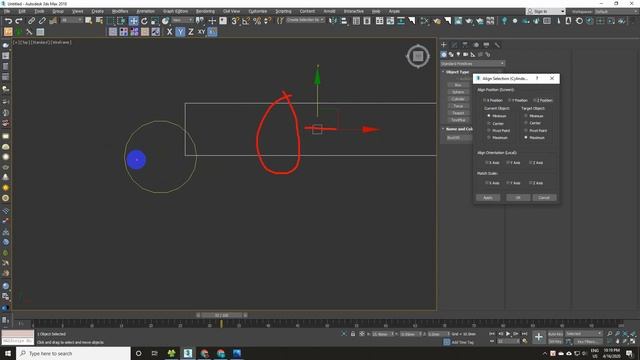Open the selection filter dropdown
Image resolution: width=640 pixels, height=360 pixels.
point(71,20)
